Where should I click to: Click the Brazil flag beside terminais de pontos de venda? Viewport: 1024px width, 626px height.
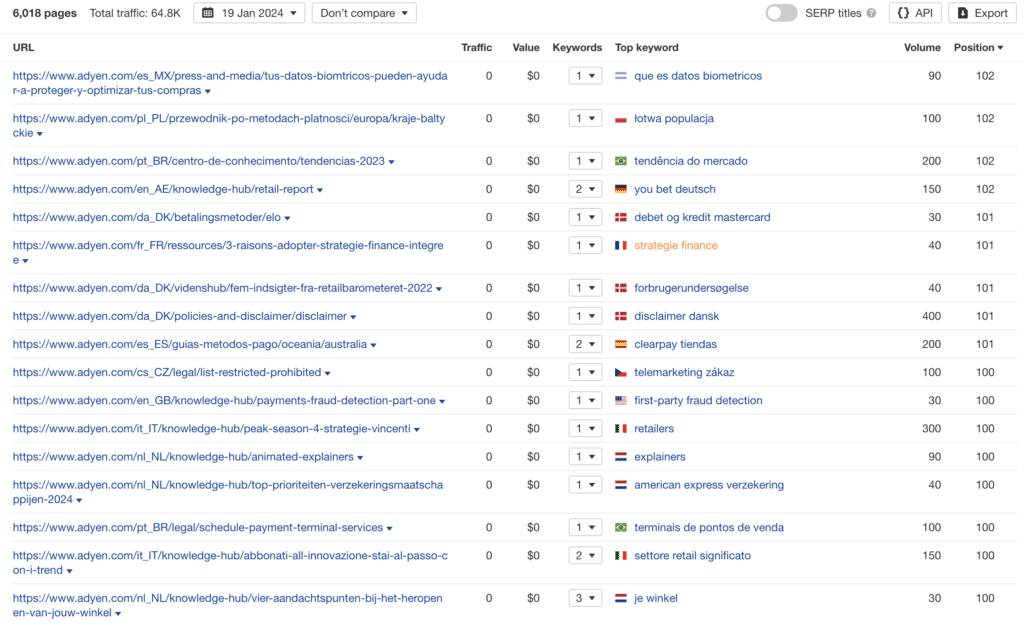pyautogui.click(x=620, y=527)
